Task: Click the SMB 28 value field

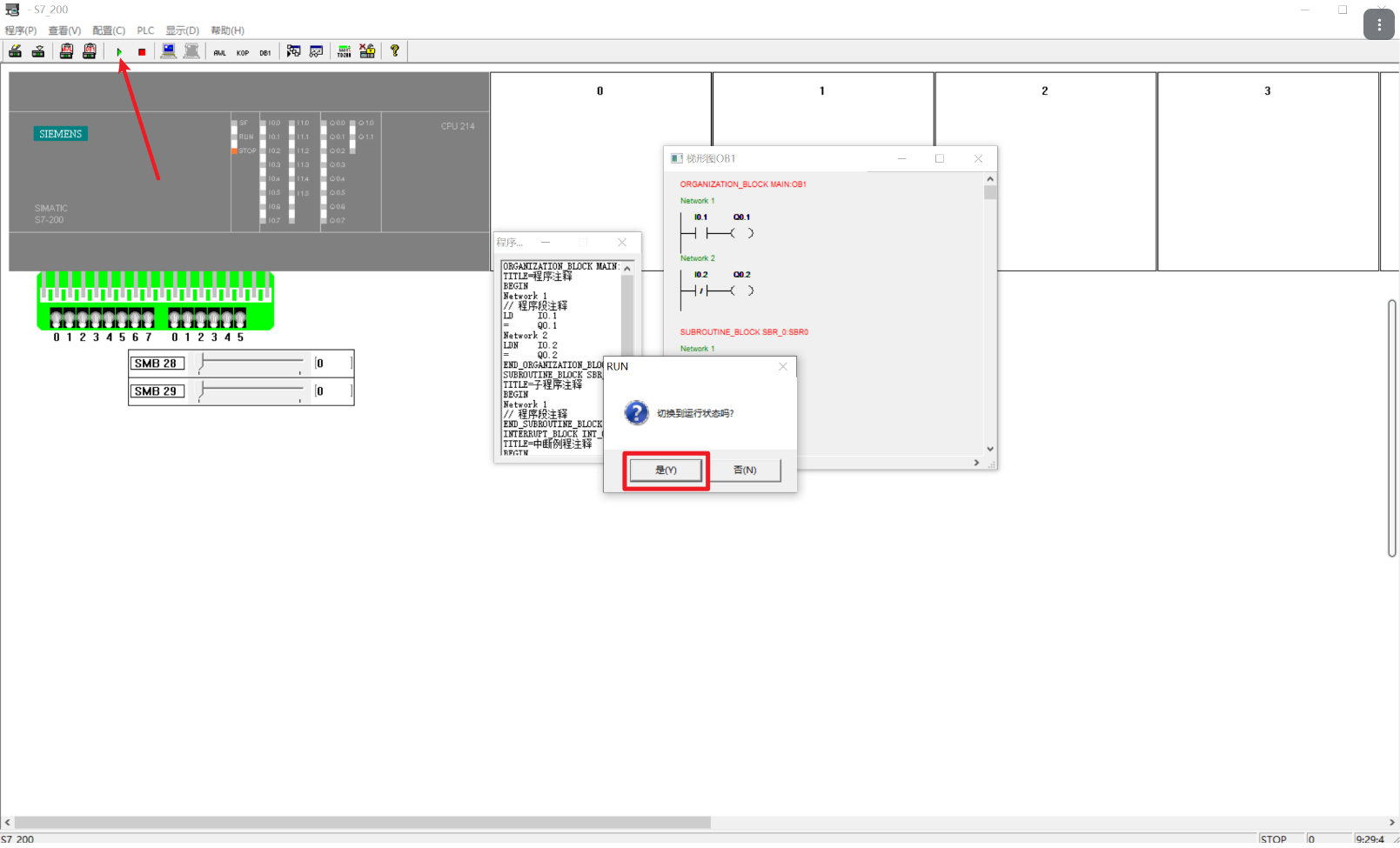Action: click(334, 364)
